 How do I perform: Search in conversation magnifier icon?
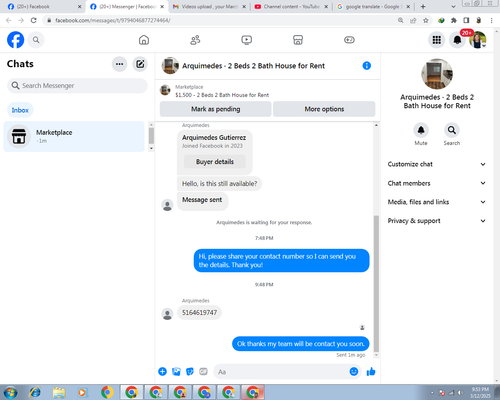[452, 130]
